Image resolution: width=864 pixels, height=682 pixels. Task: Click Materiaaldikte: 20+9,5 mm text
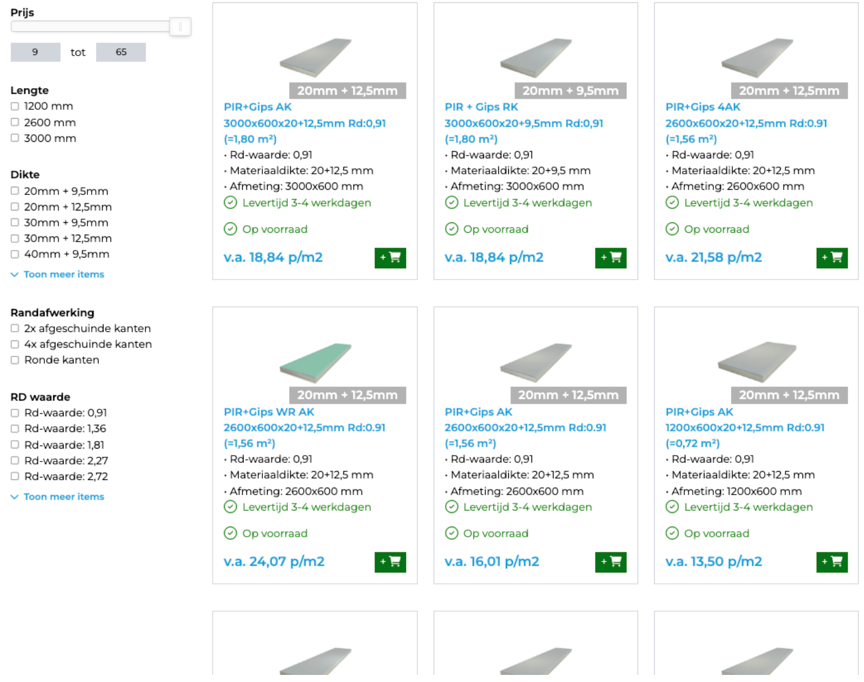520,171
